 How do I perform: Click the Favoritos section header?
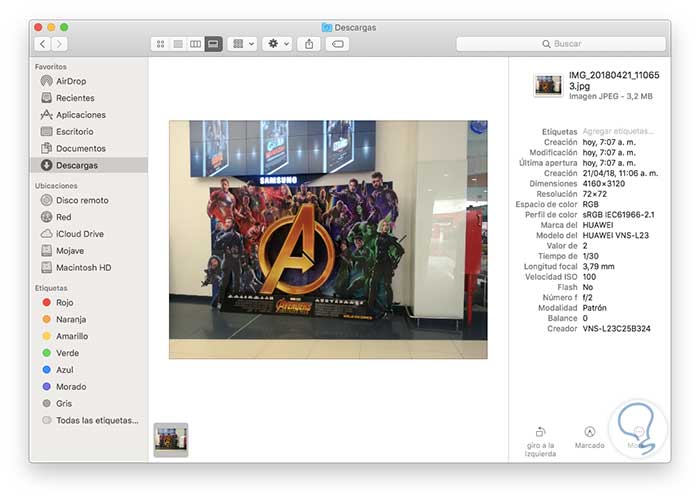50,67
